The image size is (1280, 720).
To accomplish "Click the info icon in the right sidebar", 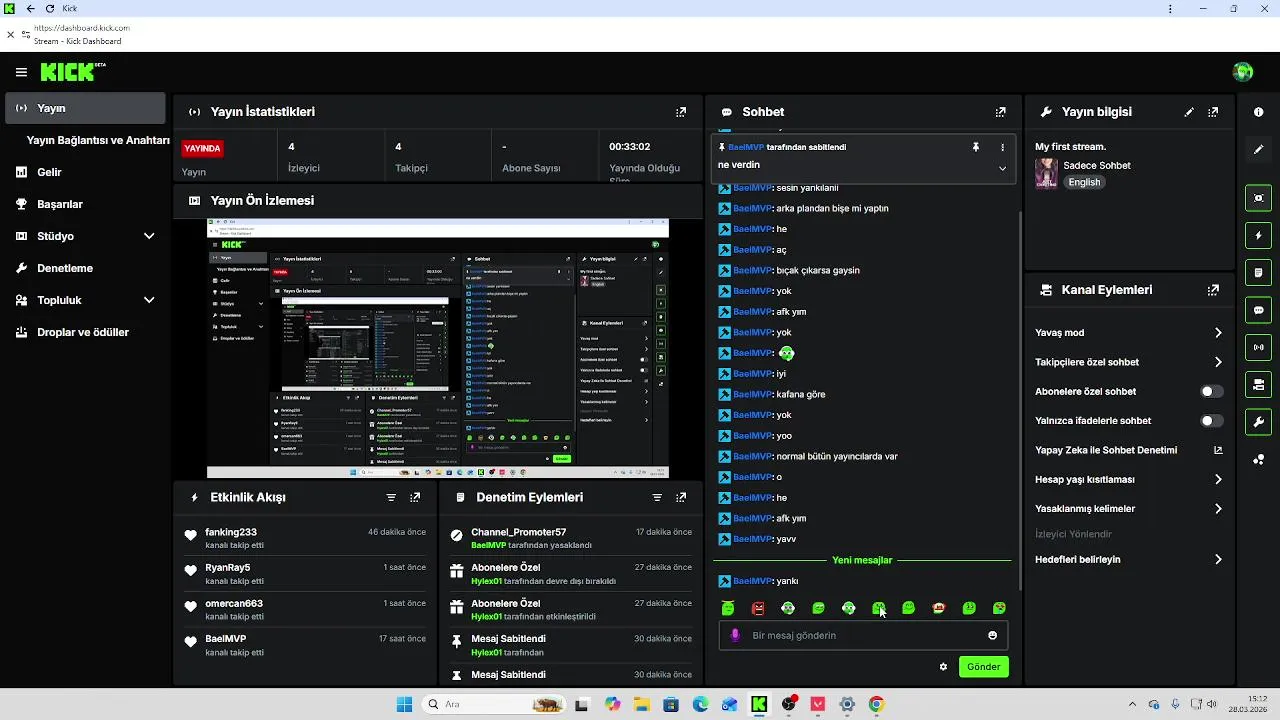I will pos(1259,112).
